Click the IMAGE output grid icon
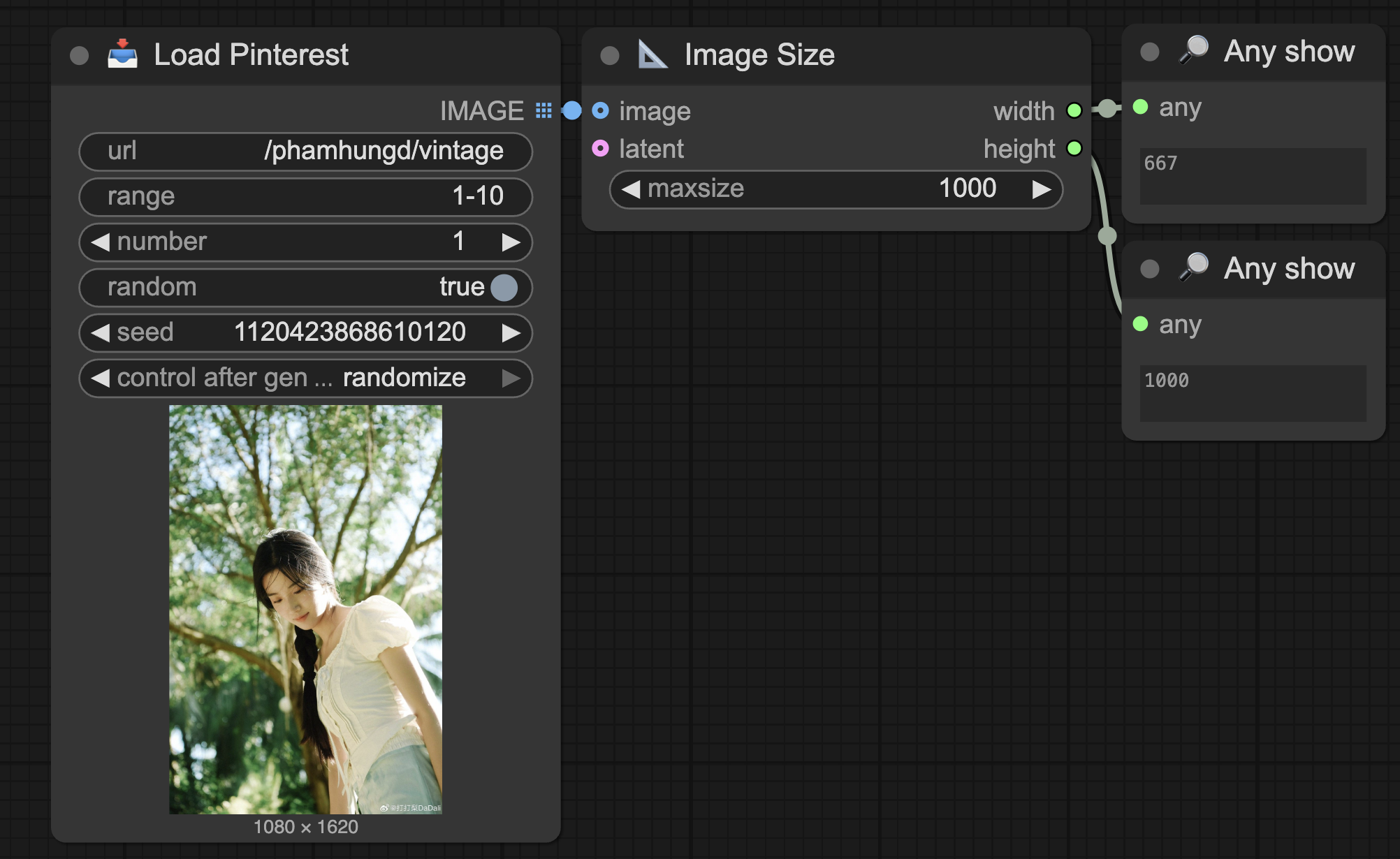 544,110
